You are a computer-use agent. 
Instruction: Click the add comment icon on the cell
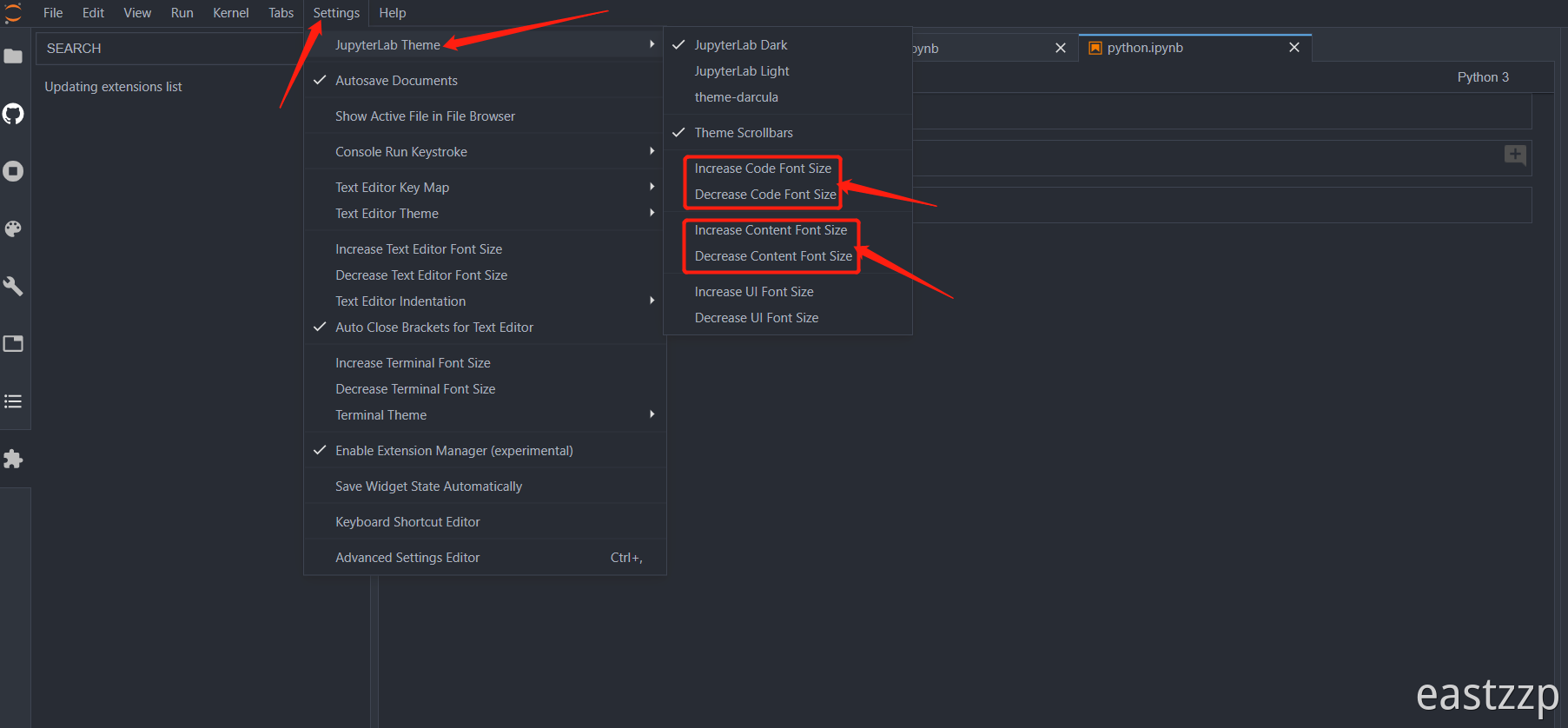click(x=1515, y=155)
